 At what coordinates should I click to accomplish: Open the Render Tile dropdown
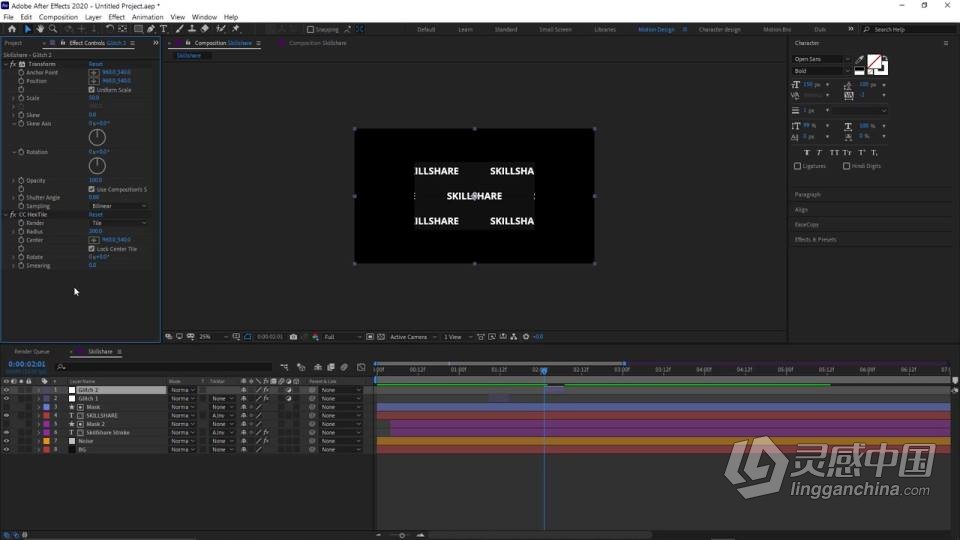coord(119,223)
